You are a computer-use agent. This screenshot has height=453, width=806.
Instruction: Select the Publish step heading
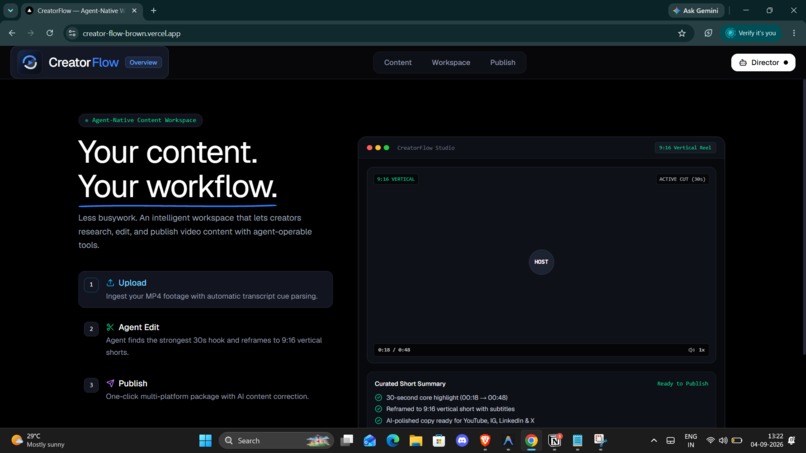[133, 383]
